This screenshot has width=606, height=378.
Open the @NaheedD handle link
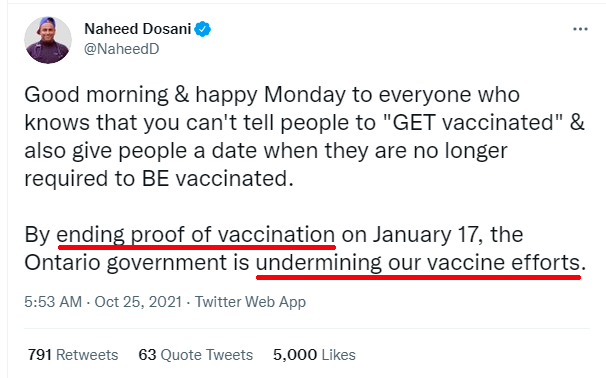121,49
